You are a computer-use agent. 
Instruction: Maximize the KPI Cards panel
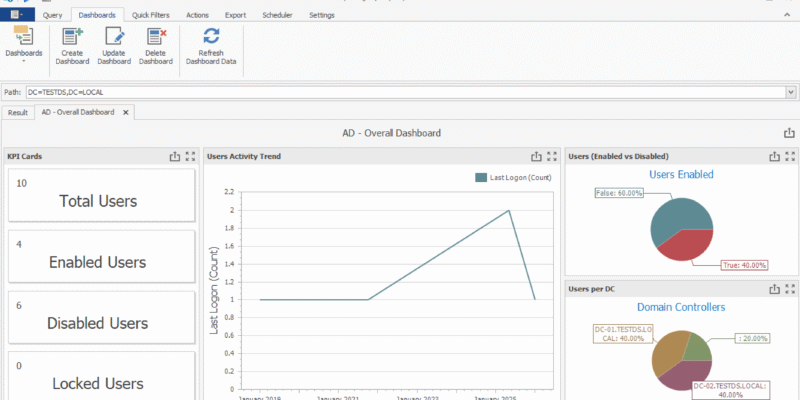tap(190, 157)
